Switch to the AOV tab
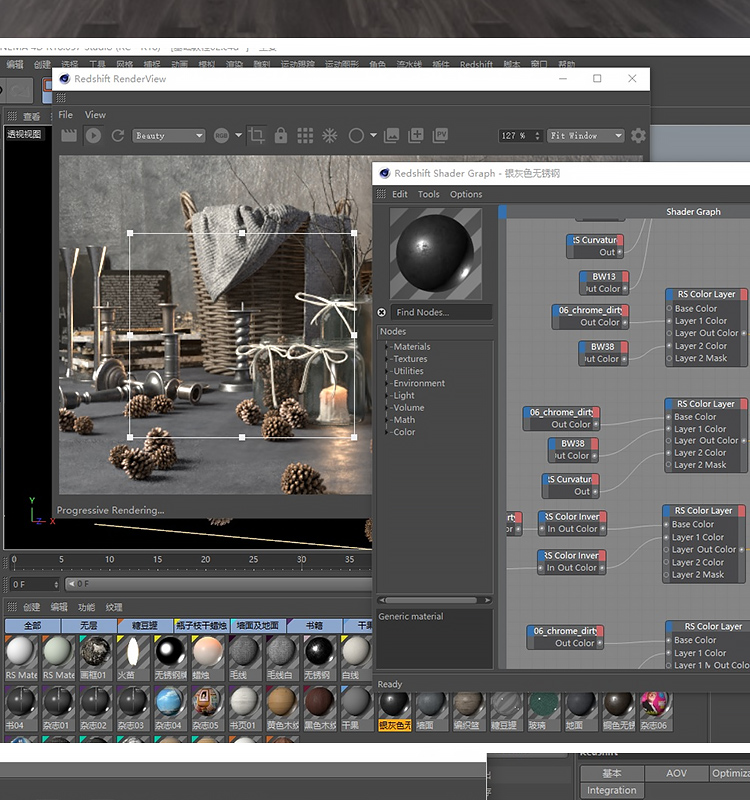Image resolution: width=750 pixels, height=800 pixels. pos(676,773)
